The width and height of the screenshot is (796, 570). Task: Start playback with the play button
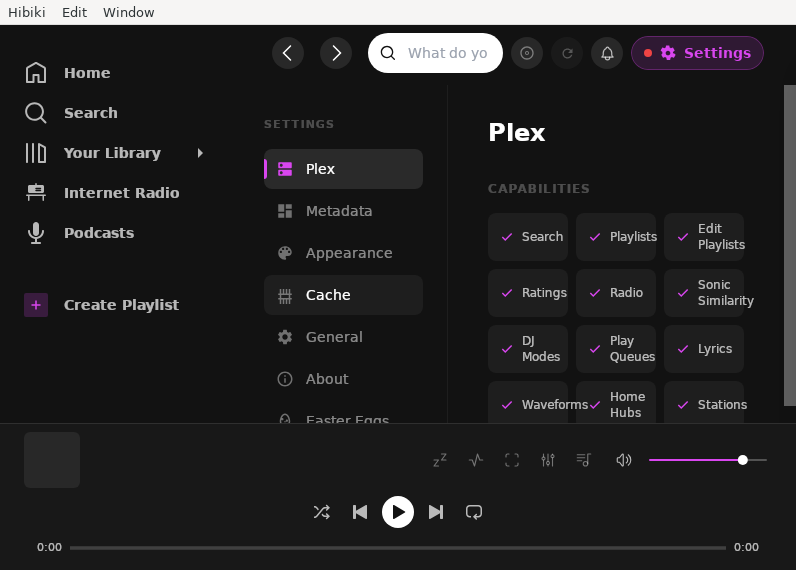398,512
